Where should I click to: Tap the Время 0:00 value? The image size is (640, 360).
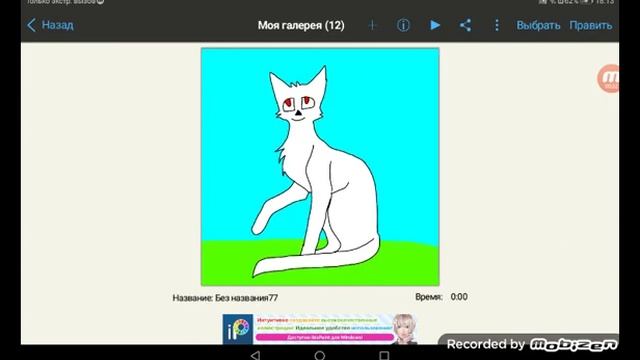pos(459,297)
